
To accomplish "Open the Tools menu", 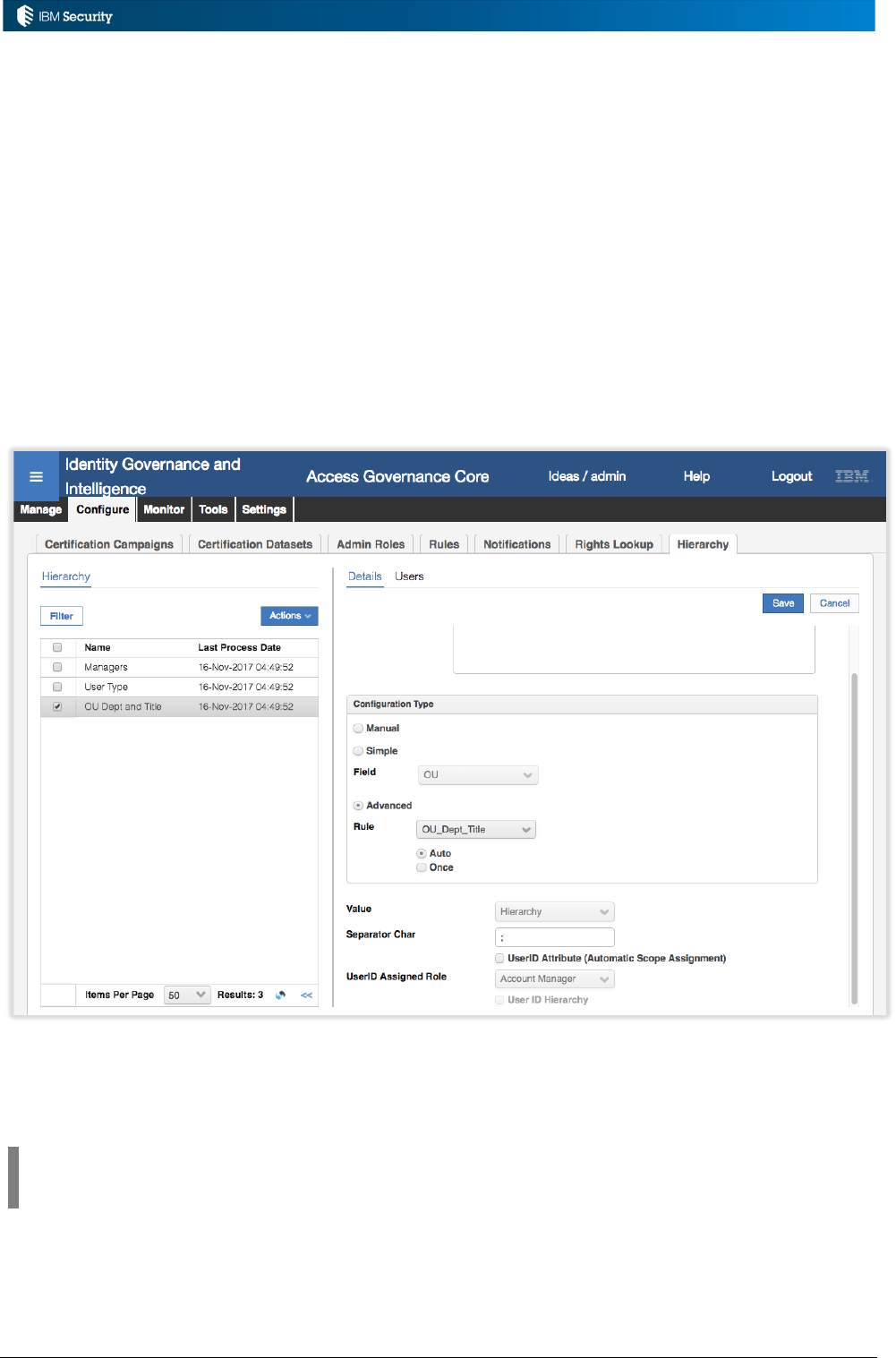I will [213, 509].
